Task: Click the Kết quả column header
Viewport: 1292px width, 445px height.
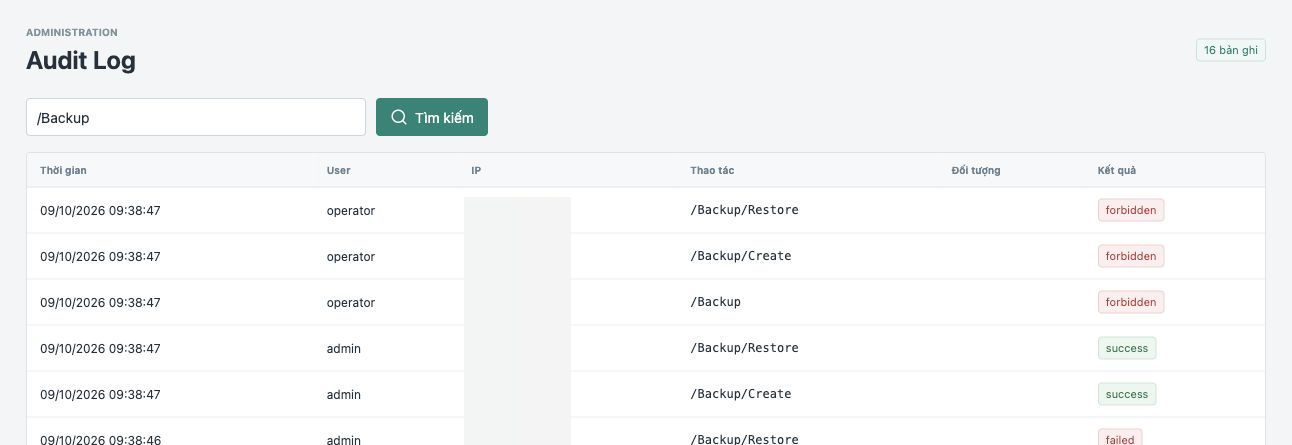Action: [1116, 170]
